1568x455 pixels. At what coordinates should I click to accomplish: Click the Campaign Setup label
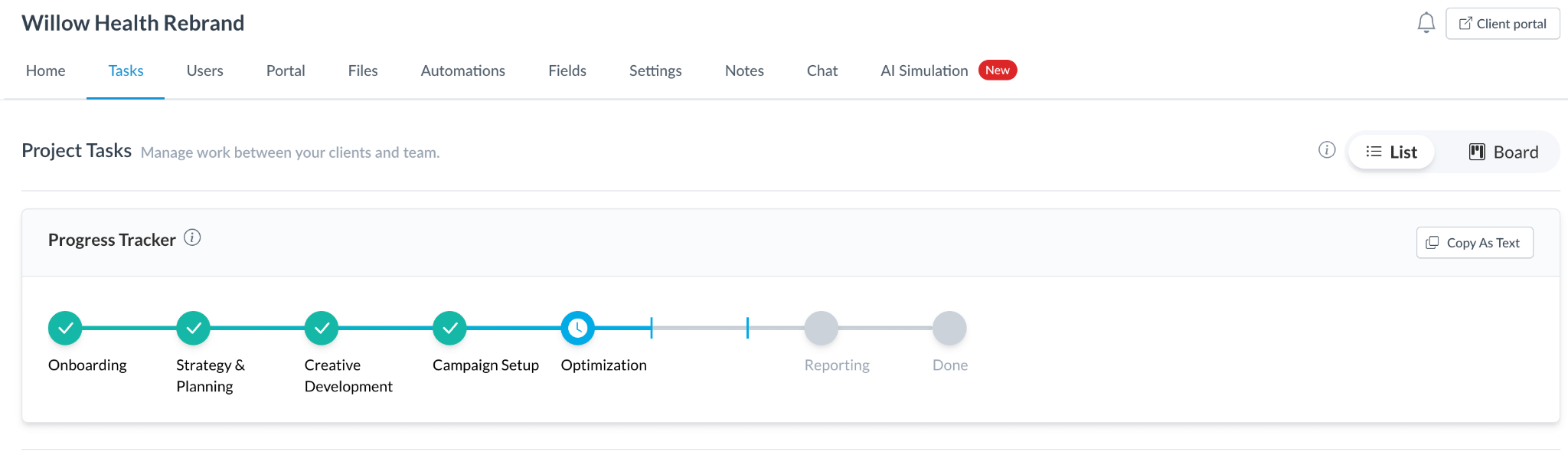tap(485, 365)
